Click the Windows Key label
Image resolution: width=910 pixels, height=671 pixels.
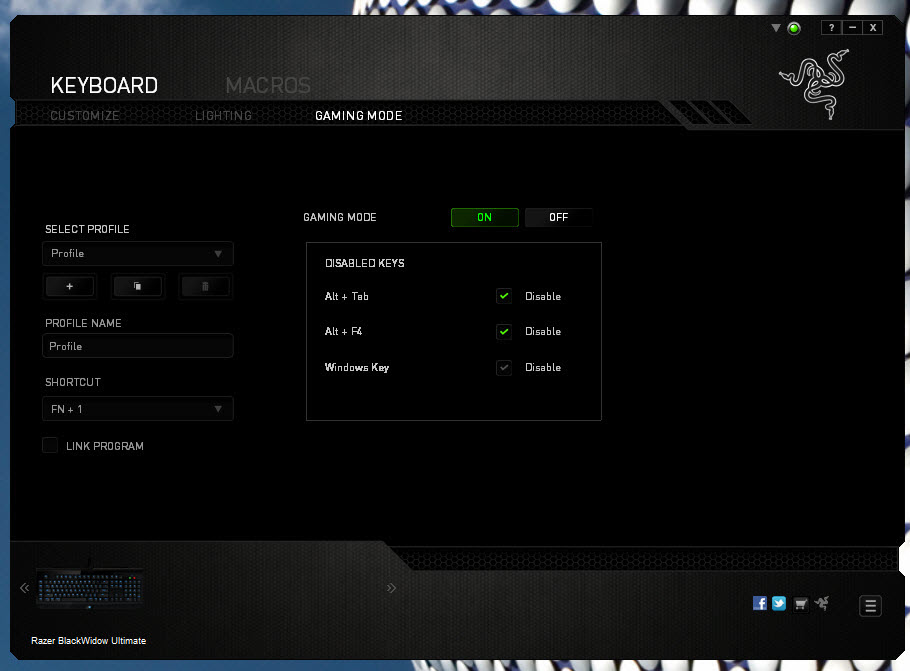point(357,367)
